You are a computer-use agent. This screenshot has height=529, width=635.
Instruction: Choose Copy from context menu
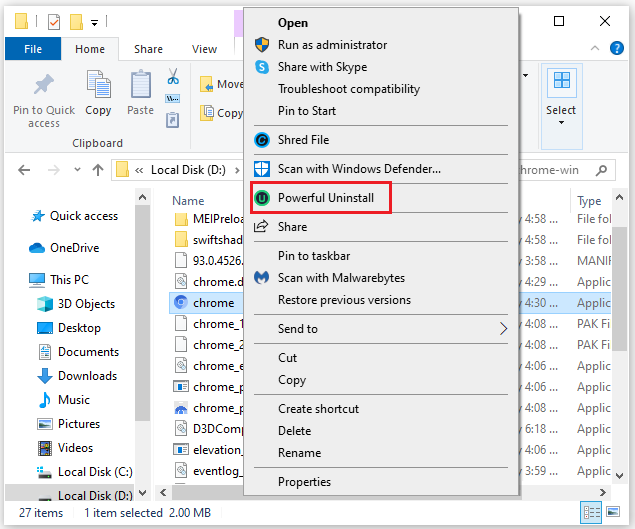[x=292, y=380]
